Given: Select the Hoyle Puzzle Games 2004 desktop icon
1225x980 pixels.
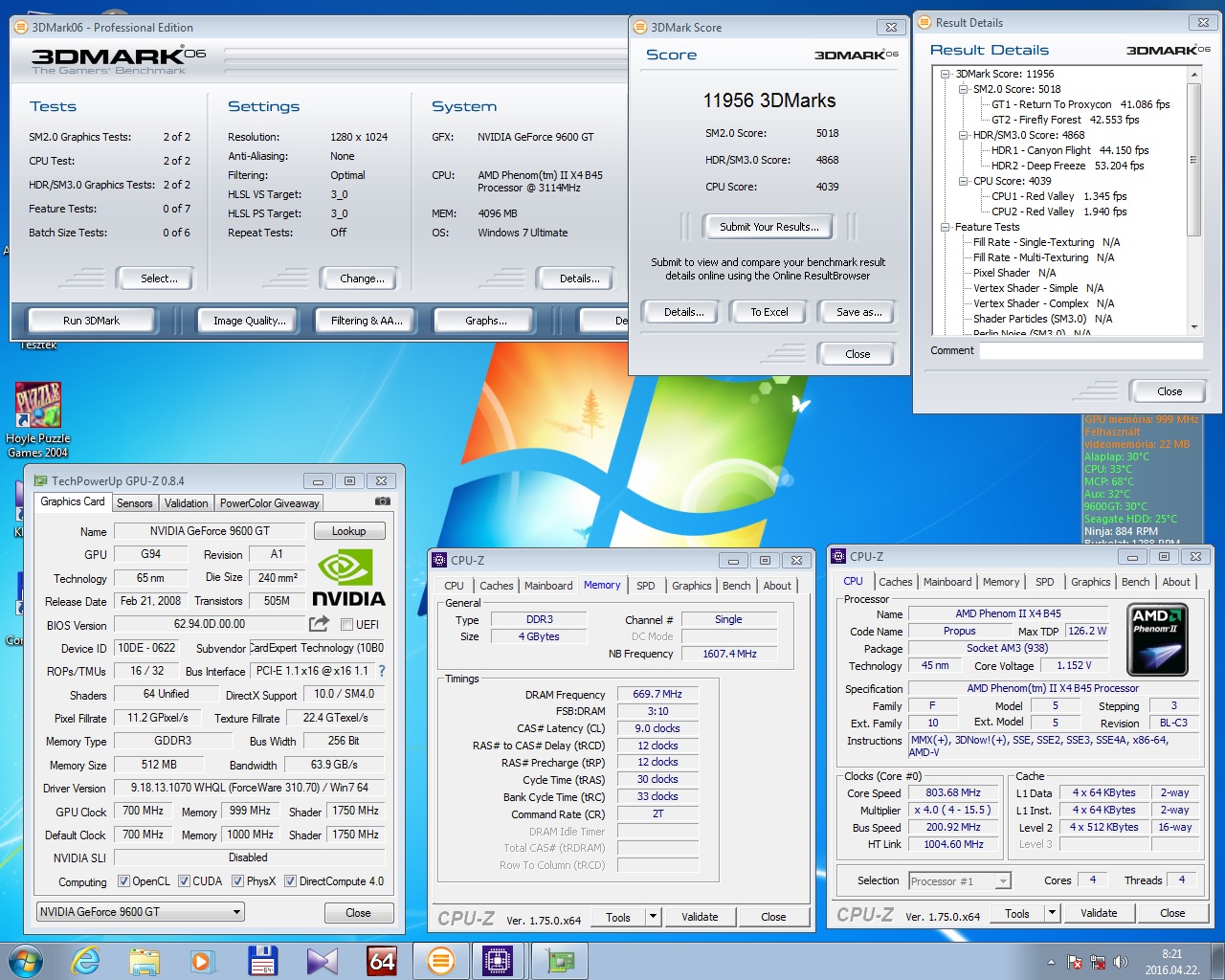Looking at the screenshot, I should tap(37, 419).
